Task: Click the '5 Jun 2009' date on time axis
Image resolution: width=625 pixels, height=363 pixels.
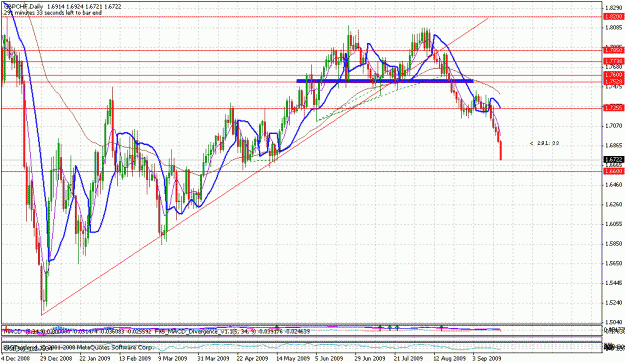Action: click(x=330, y=359)
